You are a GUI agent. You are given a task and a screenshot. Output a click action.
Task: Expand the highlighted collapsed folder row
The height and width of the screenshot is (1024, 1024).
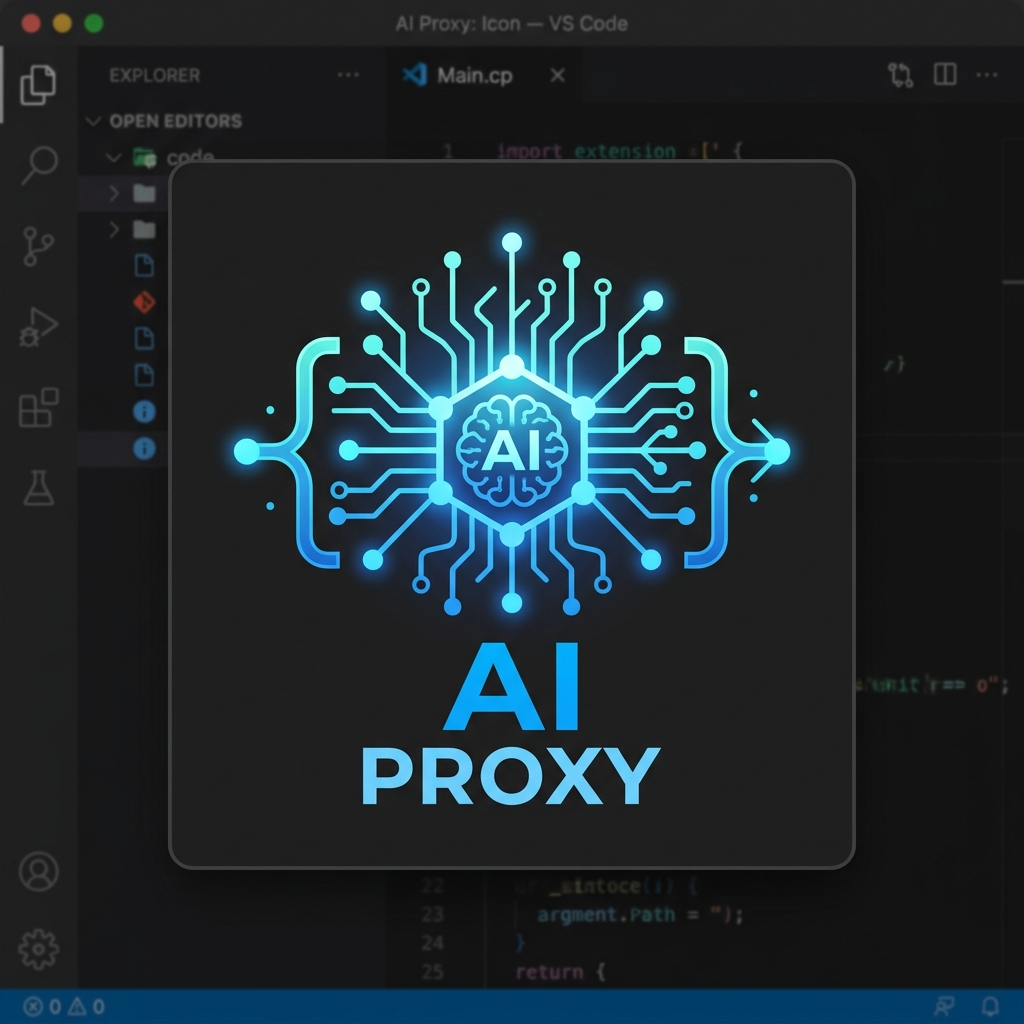(x=124, y=193)
